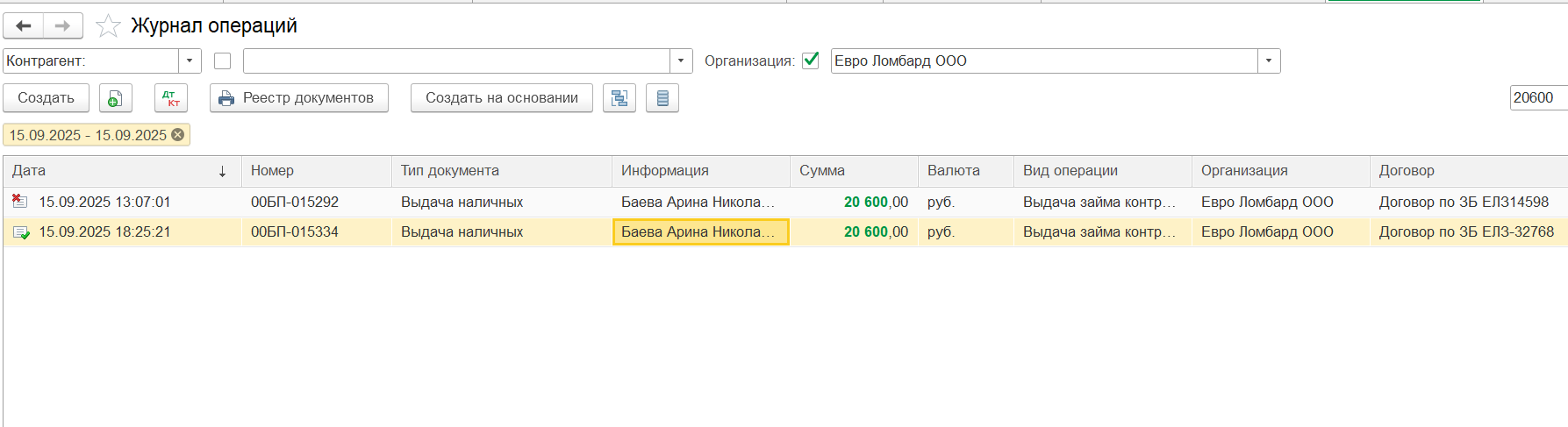
Task: Click the search field containing 20600
Action: (1538, 98)
